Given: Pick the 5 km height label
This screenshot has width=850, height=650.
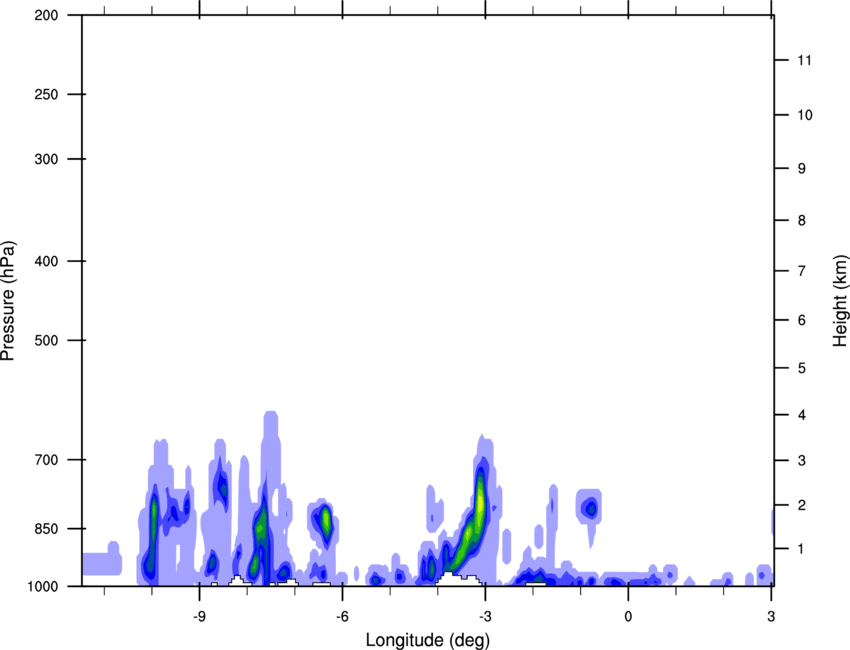Looking at the screenshot, I should pyautogui.click(x=802, y=368).
